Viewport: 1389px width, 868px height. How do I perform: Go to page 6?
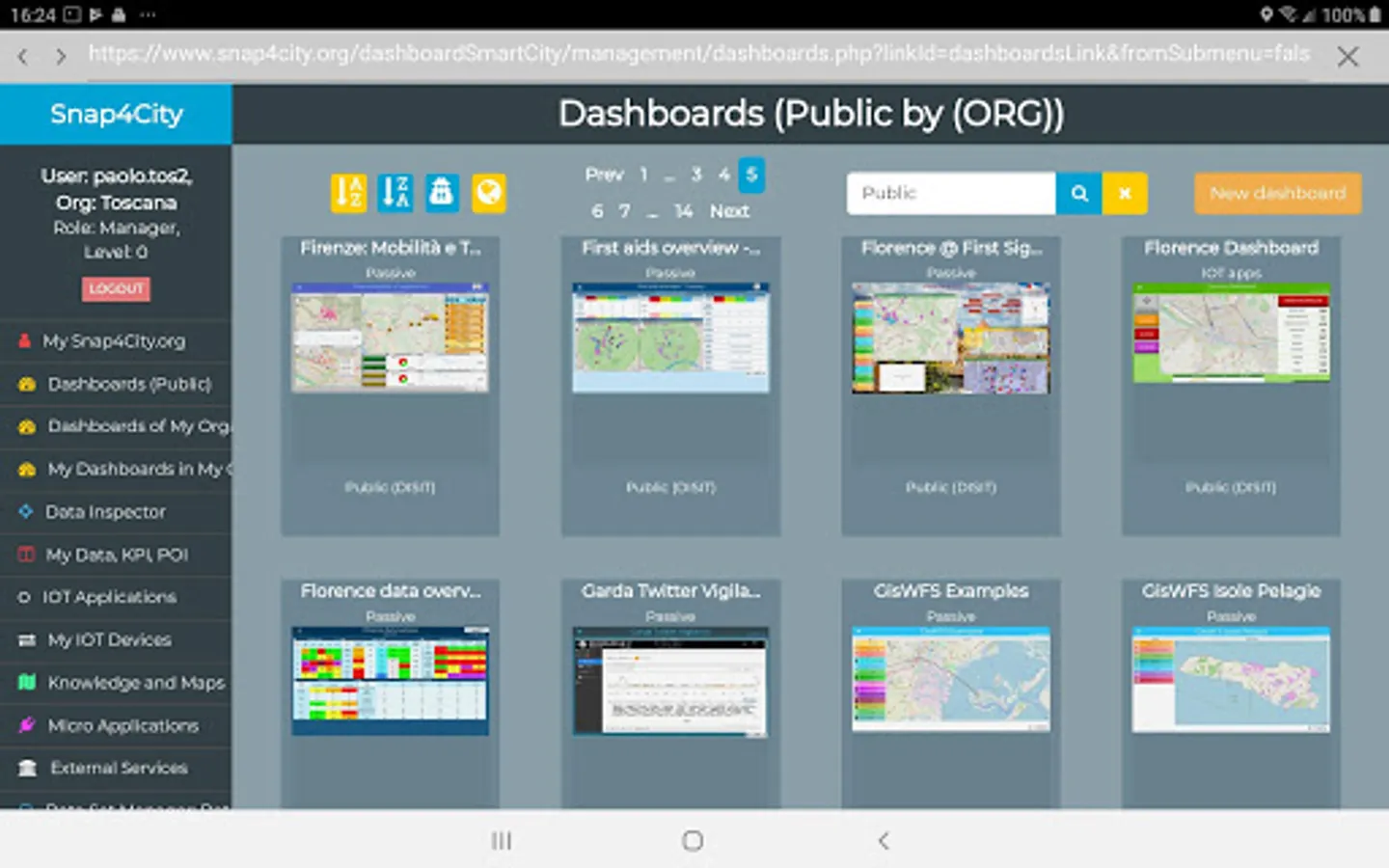(x=597, y=211)
